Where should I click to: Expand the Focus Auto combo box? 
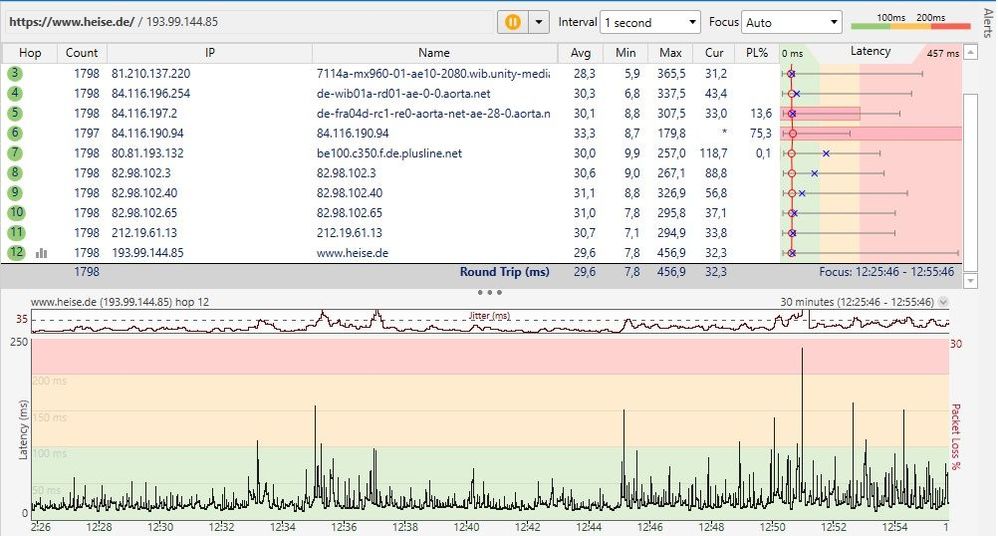pyautogui.click(x=792, y=22)
